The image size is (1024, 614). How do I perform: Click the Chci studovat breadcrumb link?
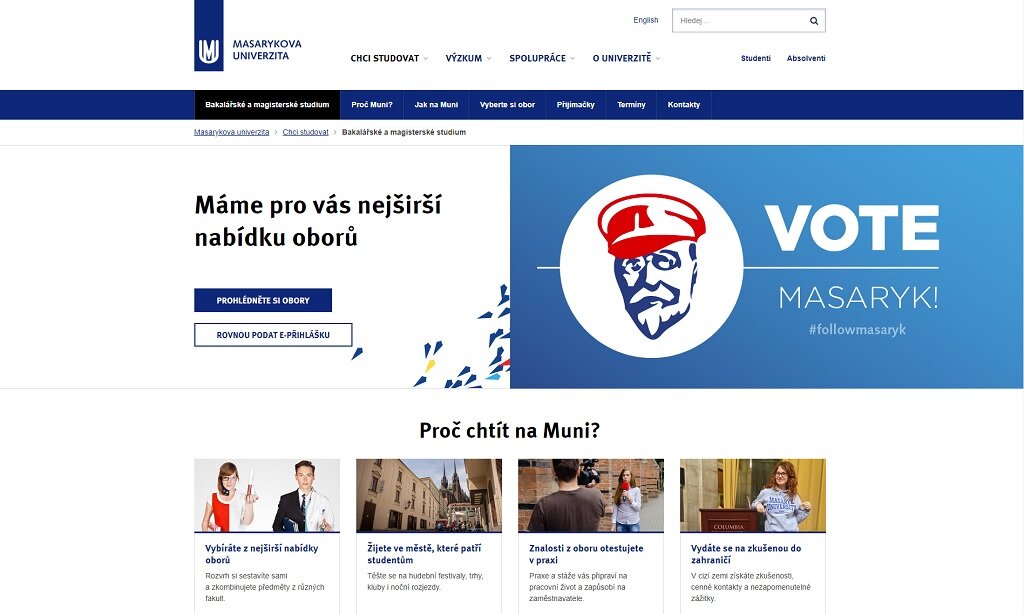click(306, 132)
